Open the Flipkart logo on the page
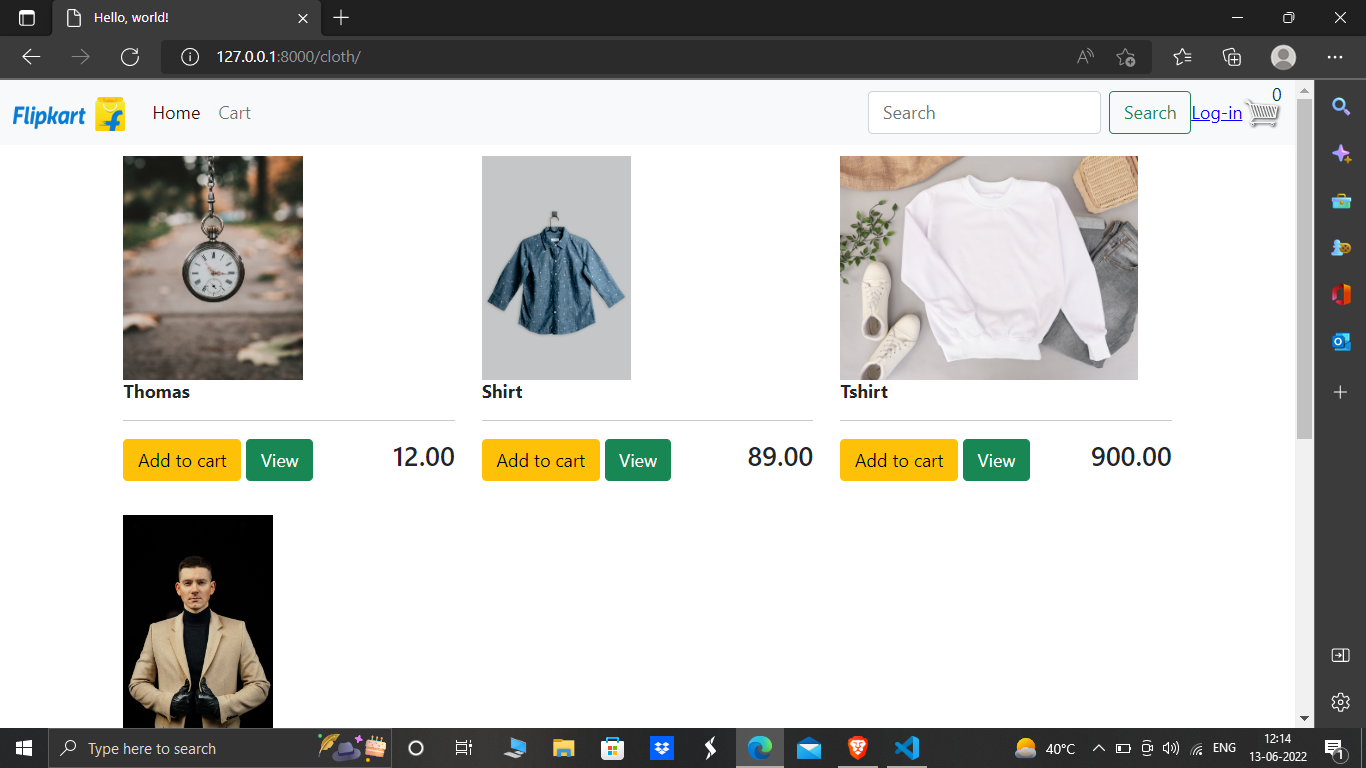The image size is (1366, 768). (x=67, y=113)
